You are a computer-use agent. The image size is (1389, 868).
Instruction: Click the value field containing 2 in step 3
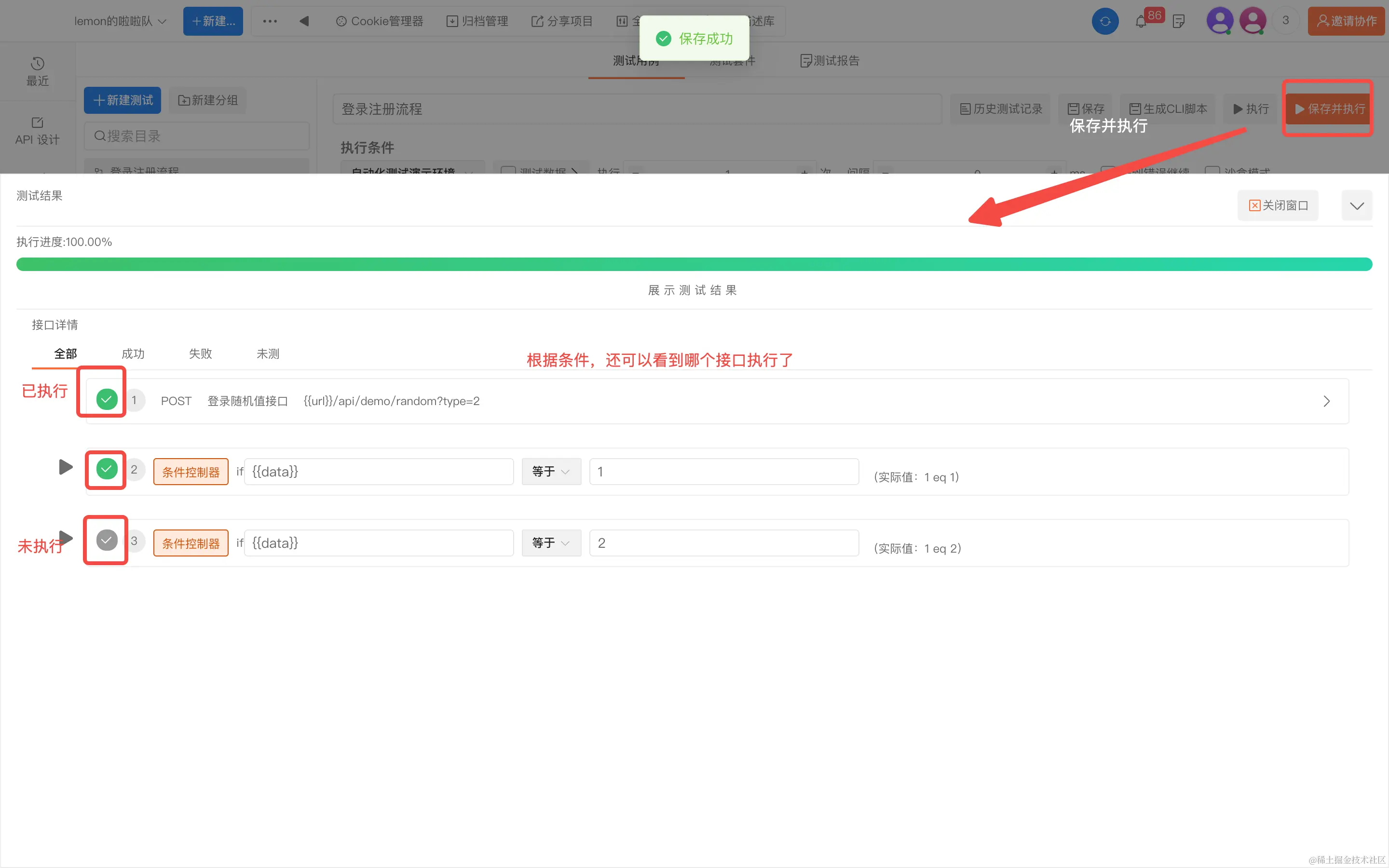[x=723, y=543]
